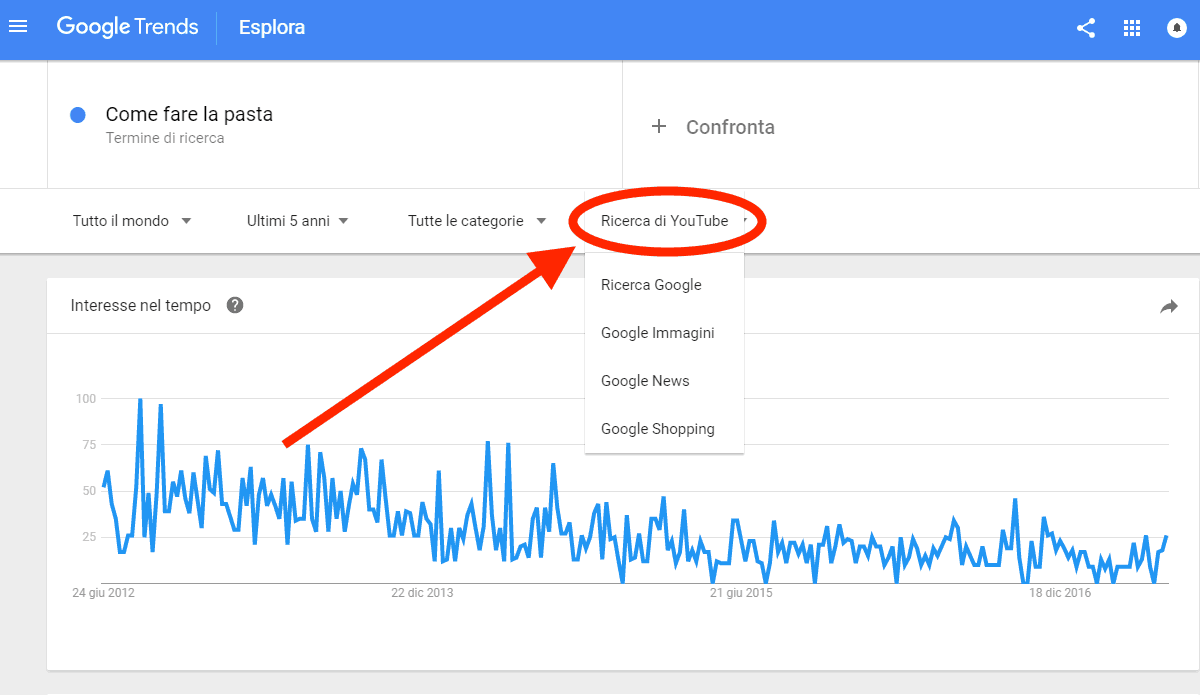Choose Google Immagini as the search source

656,333
